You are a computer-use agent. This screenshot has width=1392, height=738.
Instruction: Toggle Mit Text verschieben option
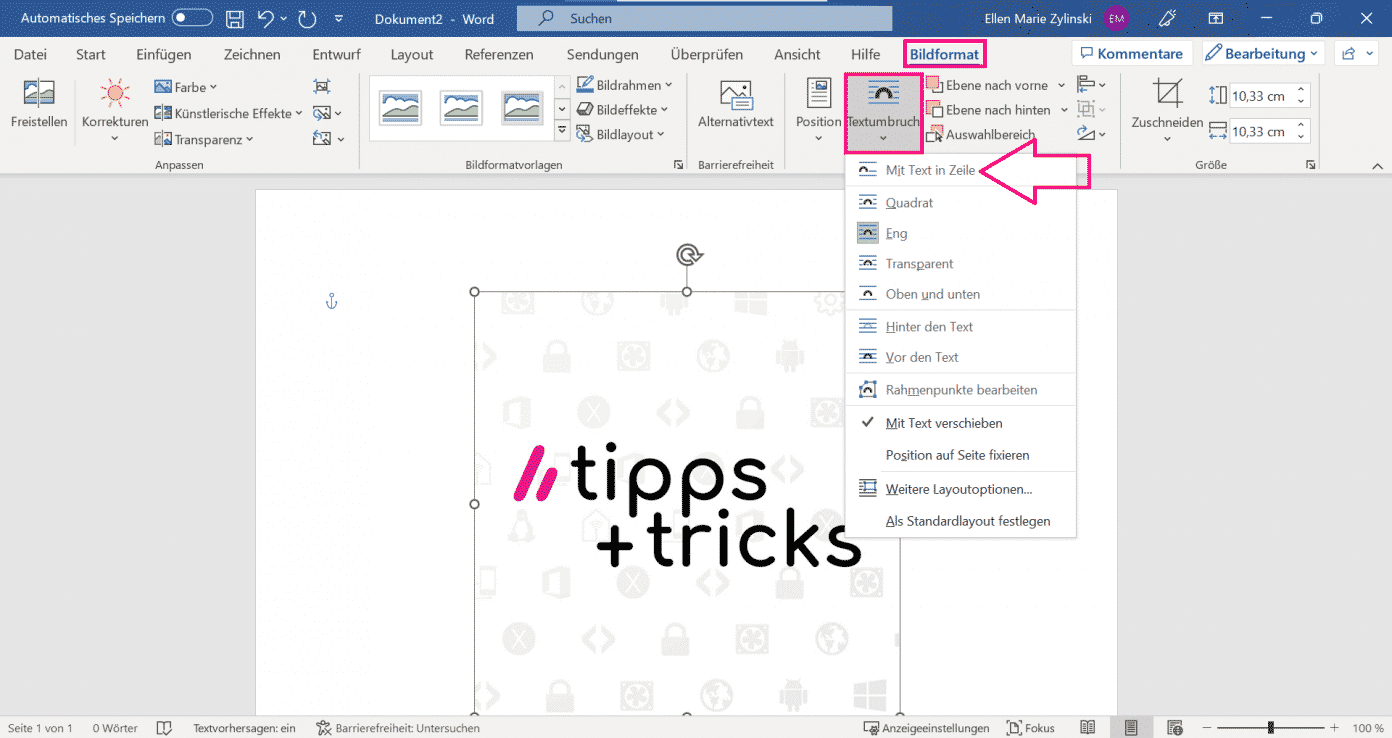point(943,423)
